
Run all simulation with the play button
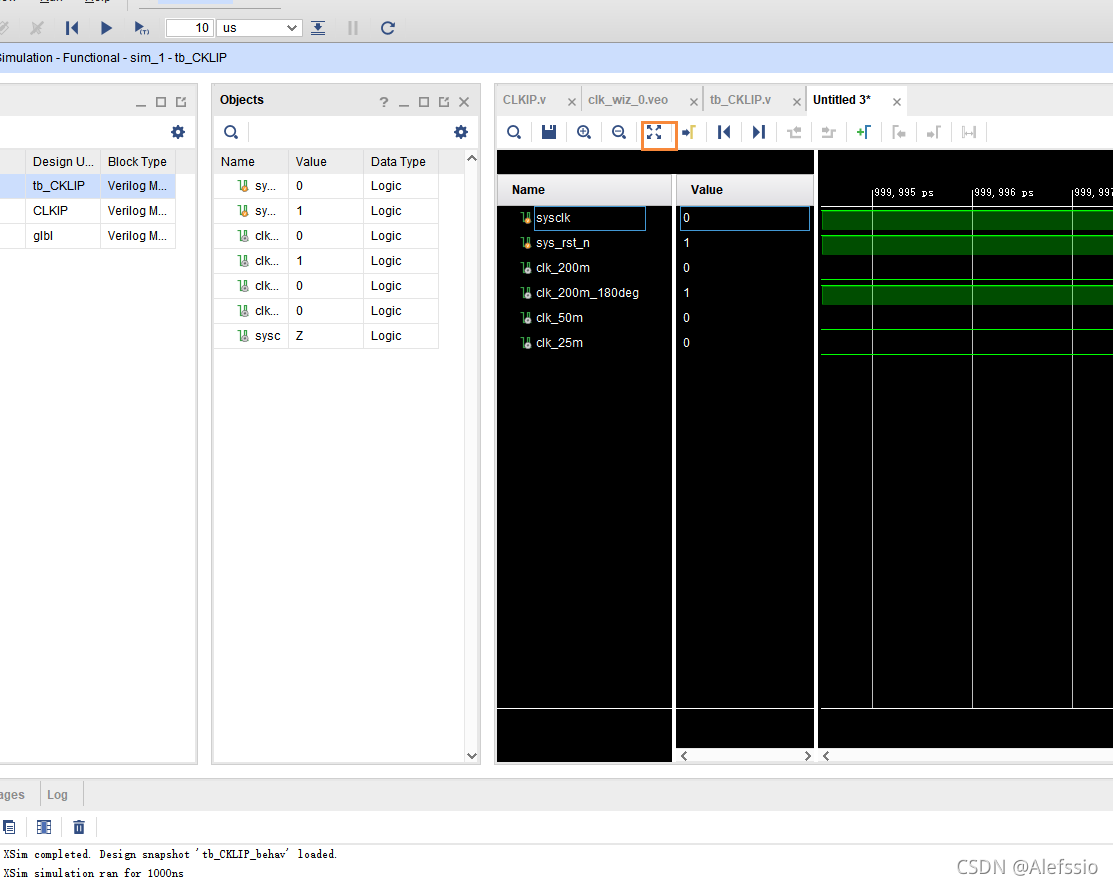click(x=106, y=28)
